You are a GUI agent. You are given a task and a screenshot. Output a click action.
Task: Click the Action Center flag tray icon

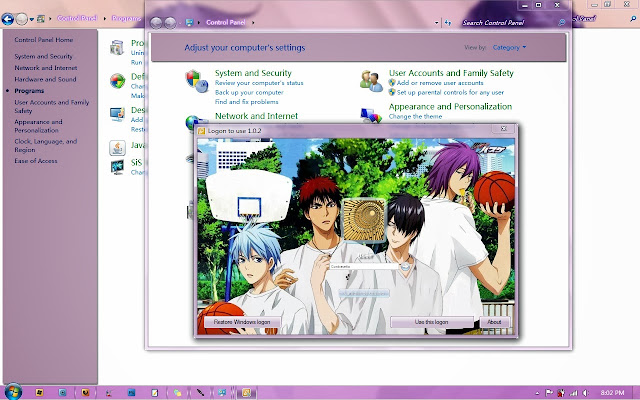pyautogui.click(x=550, y=393)
